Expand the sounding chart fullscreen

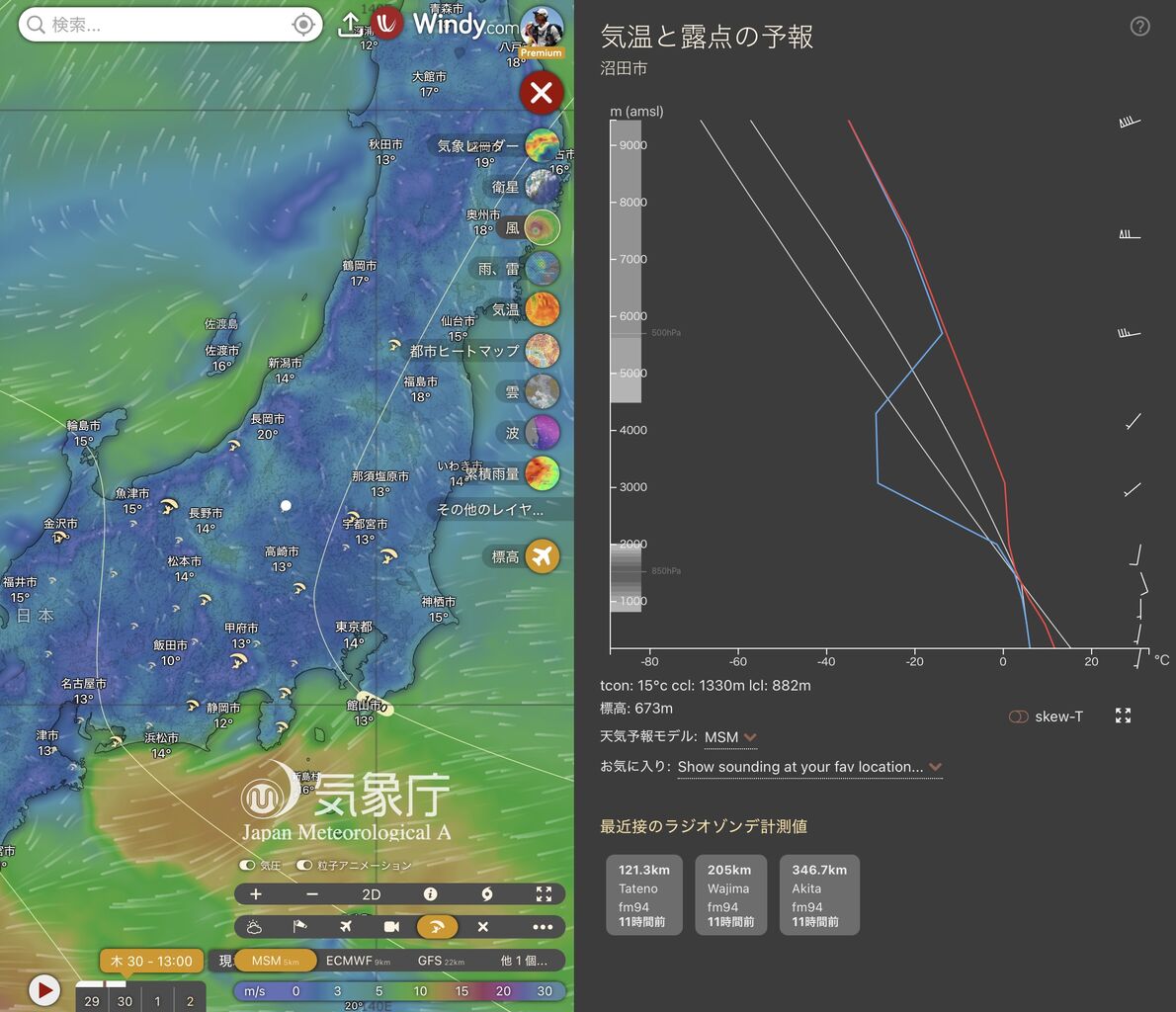point(1123,716)
